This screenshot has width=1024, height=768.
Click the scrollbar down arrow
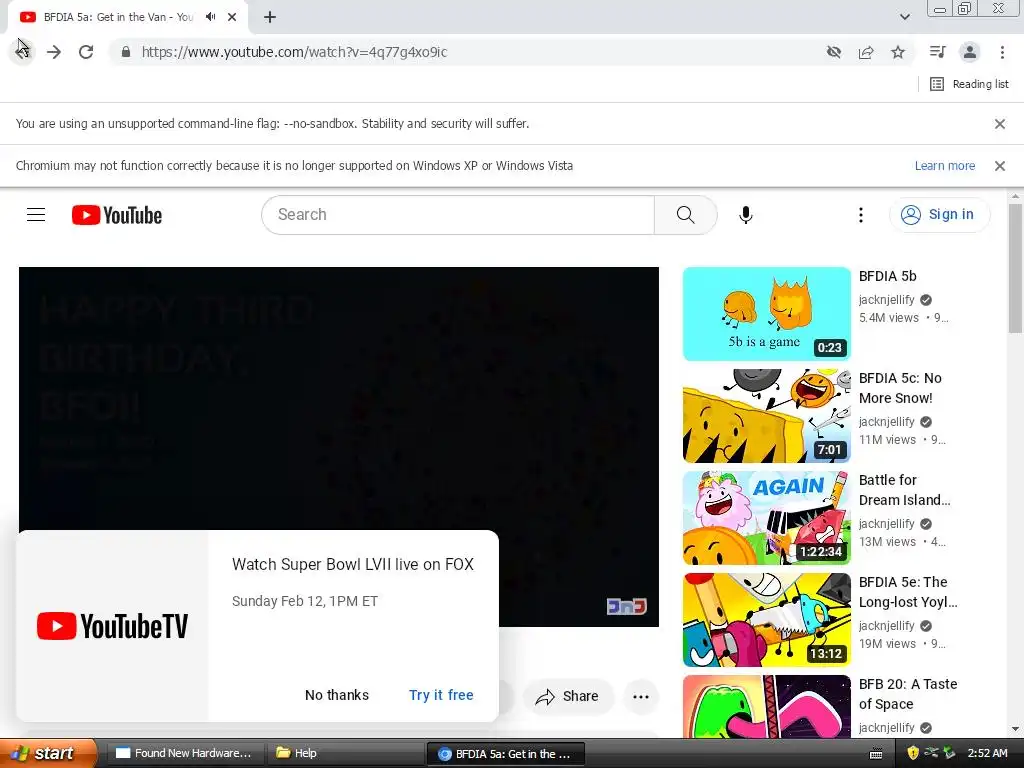coord(1015,729)
